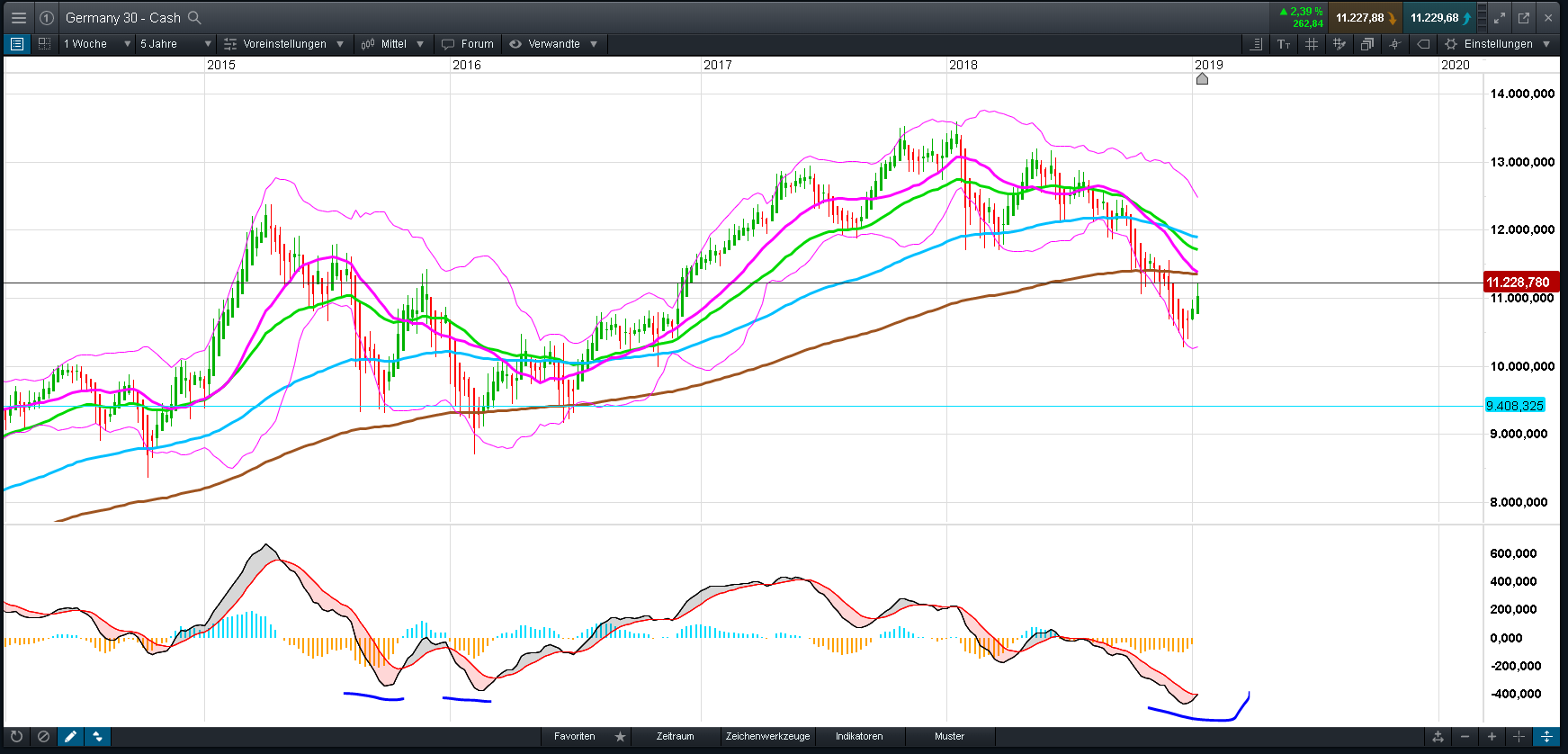Click the clear drawings circle-slash icon
The image size is (1568, 754).
[x=42, y=736]
